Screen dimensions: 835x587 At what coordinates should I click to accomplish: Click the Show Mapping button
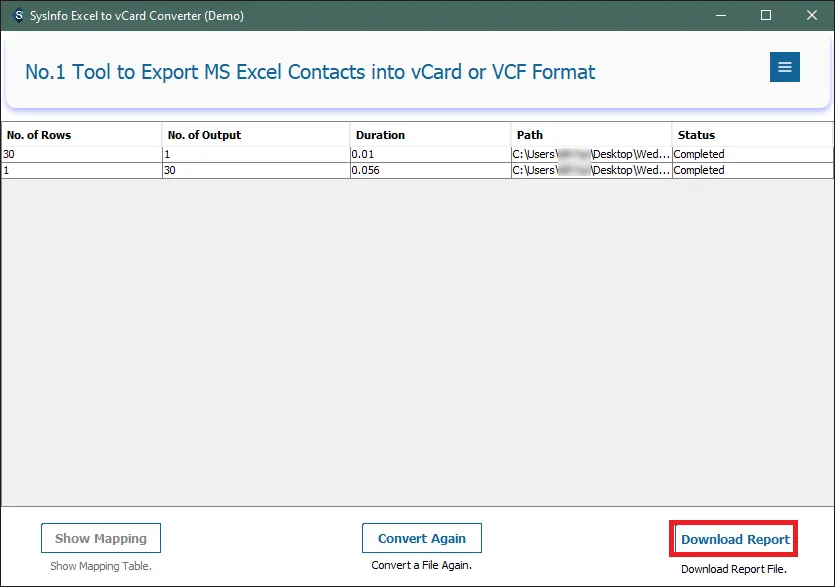101,538
